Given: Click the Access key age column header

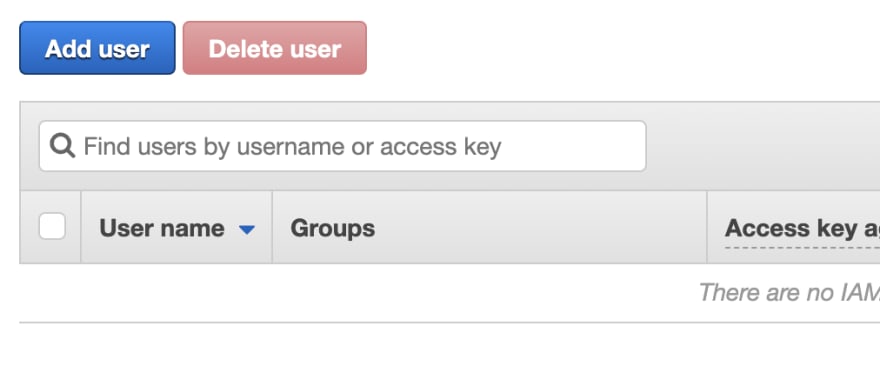Looking at the screenshot, I should point(802,228).
